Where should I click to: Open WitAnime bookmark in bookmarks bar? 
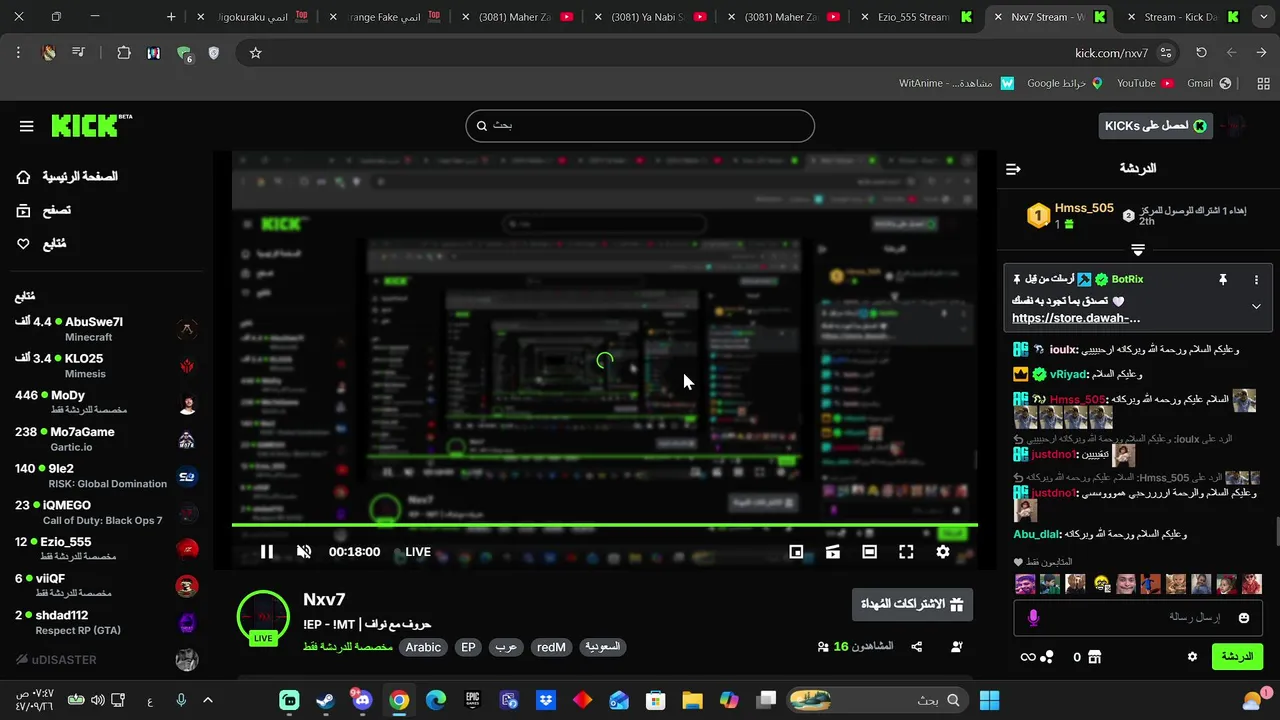point(957,83)
